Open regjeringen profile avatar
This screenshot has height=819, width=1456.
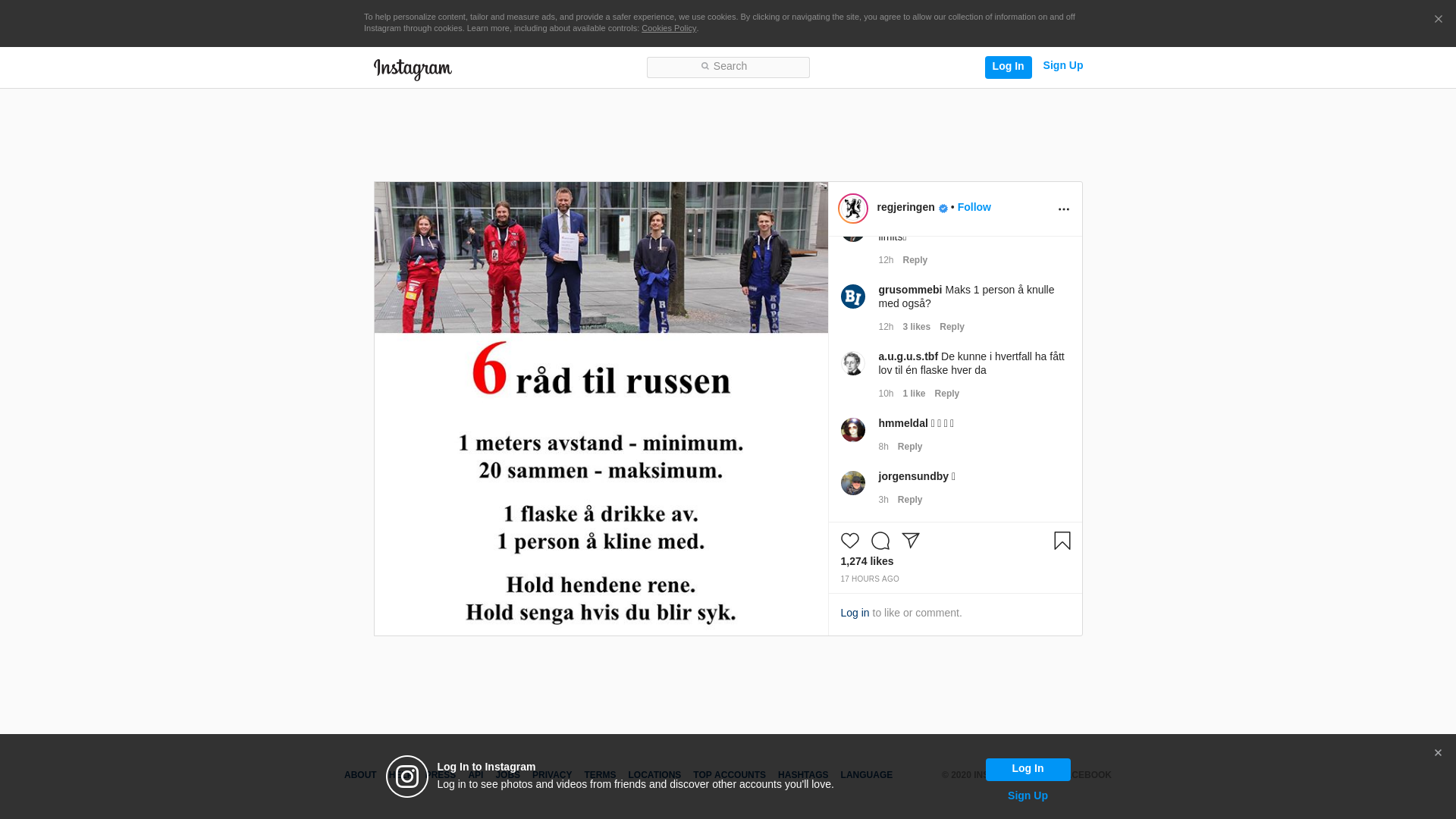(853, 209)
